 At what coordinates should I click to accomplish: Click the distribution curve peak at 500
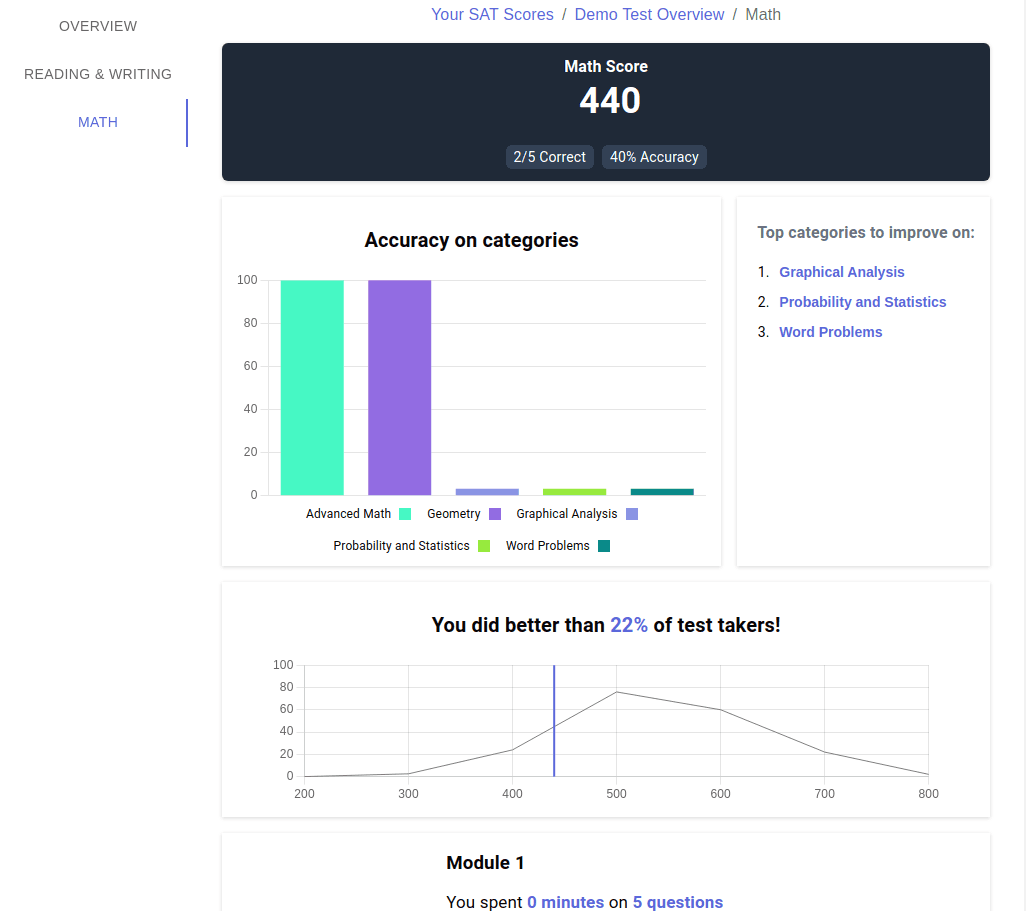click(616, 692)
